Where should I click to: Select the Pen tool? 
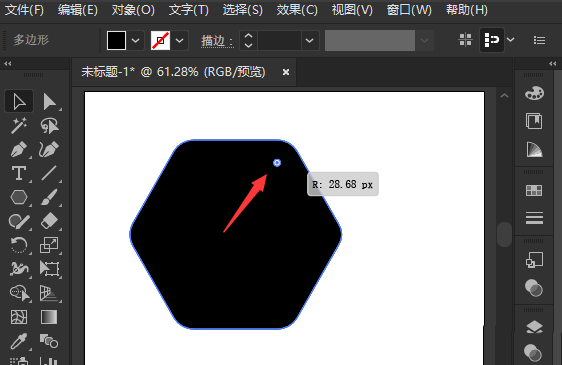pos(19,150)
